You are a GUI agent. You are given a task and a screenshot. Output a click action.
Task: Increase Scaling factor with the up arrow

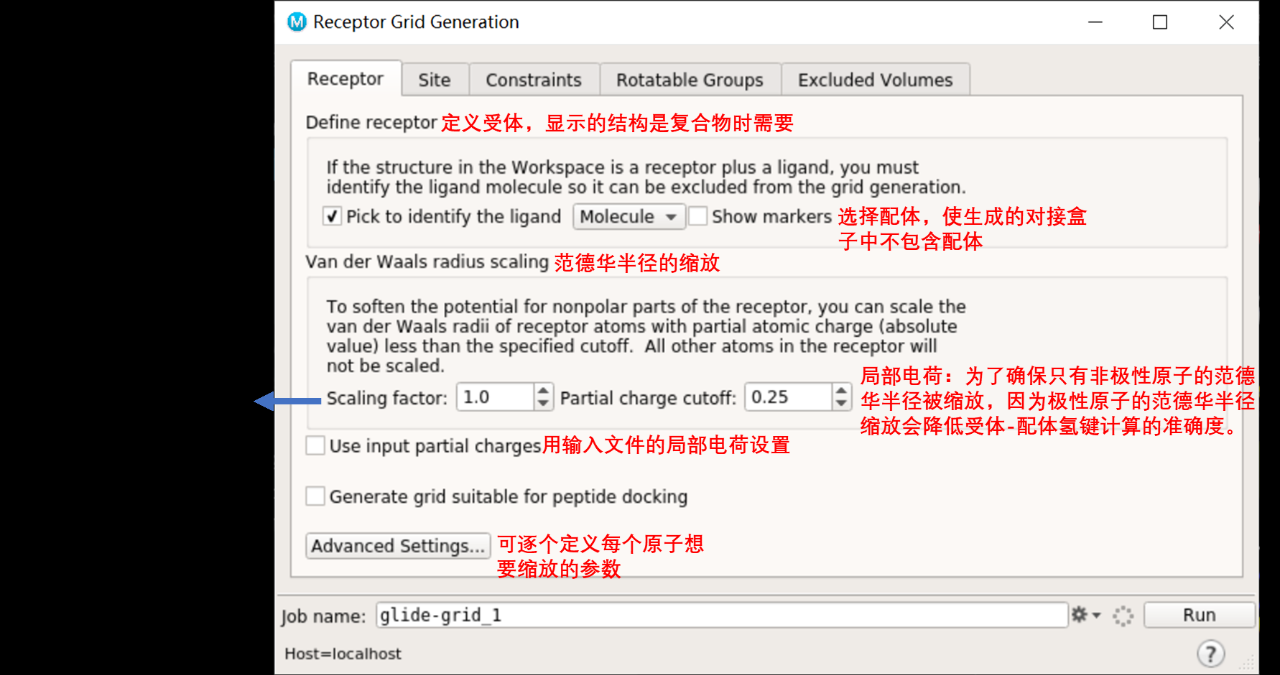click(543, 391)
